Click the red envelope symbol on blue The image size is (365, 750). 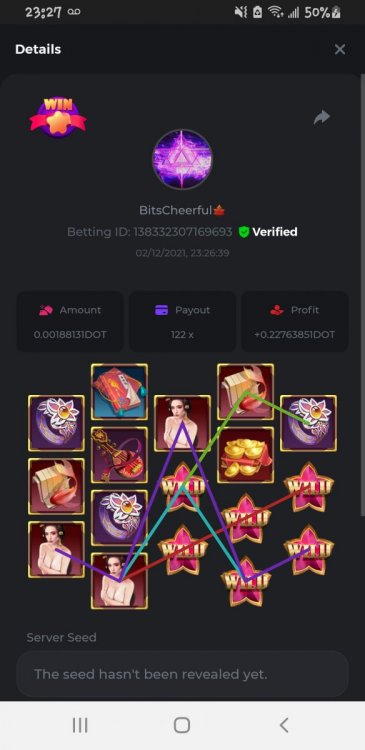(119, 392)
